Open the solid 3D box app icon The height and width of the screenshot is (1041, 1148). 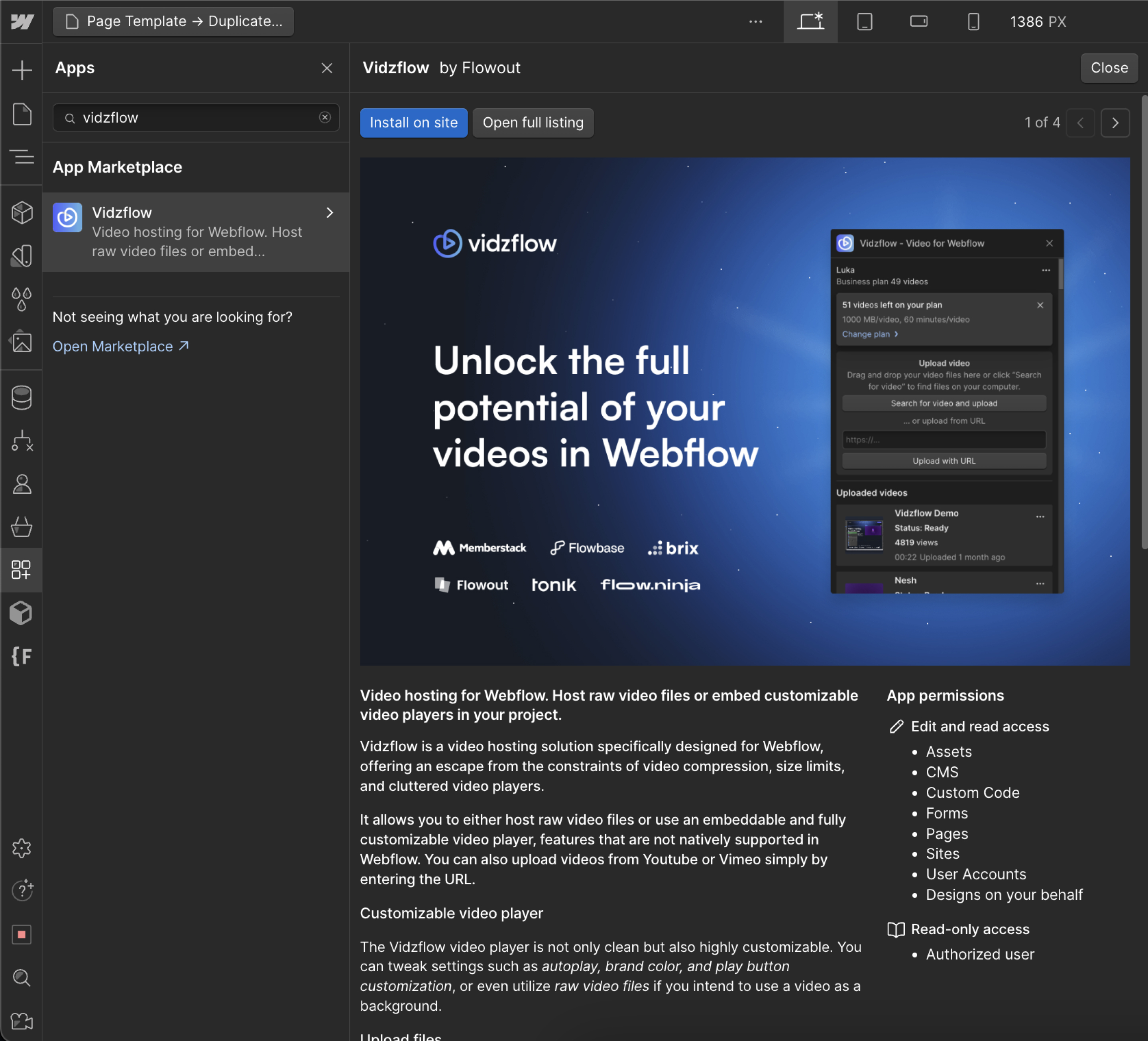pyautogui.click(x=22, y=613)
